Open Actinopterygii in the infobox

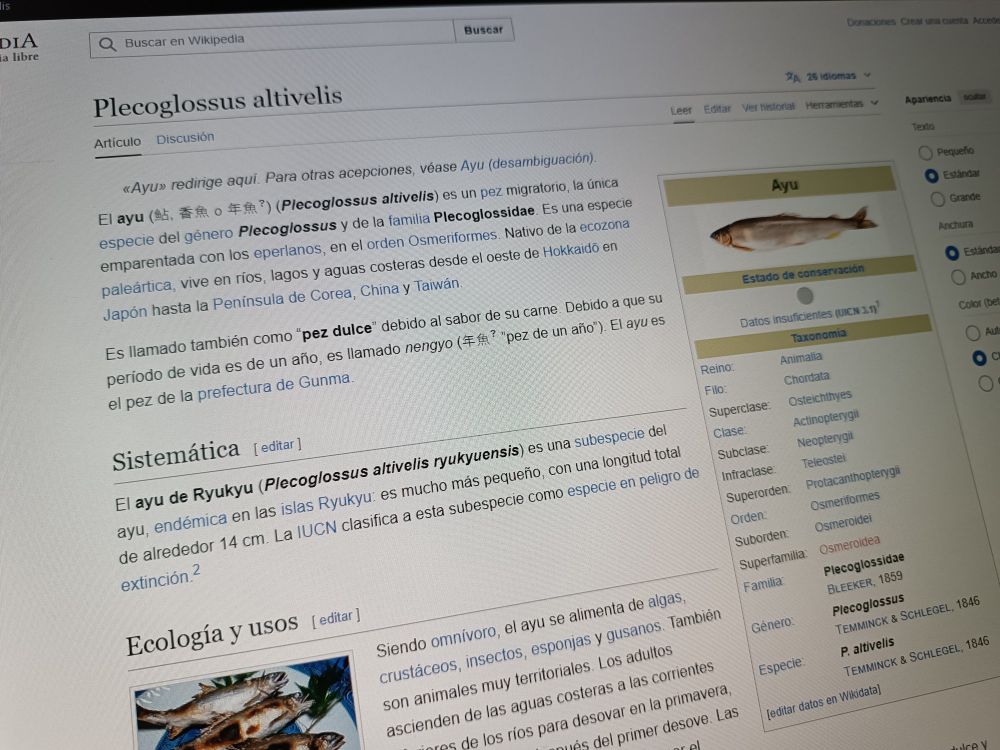[826, 420]
